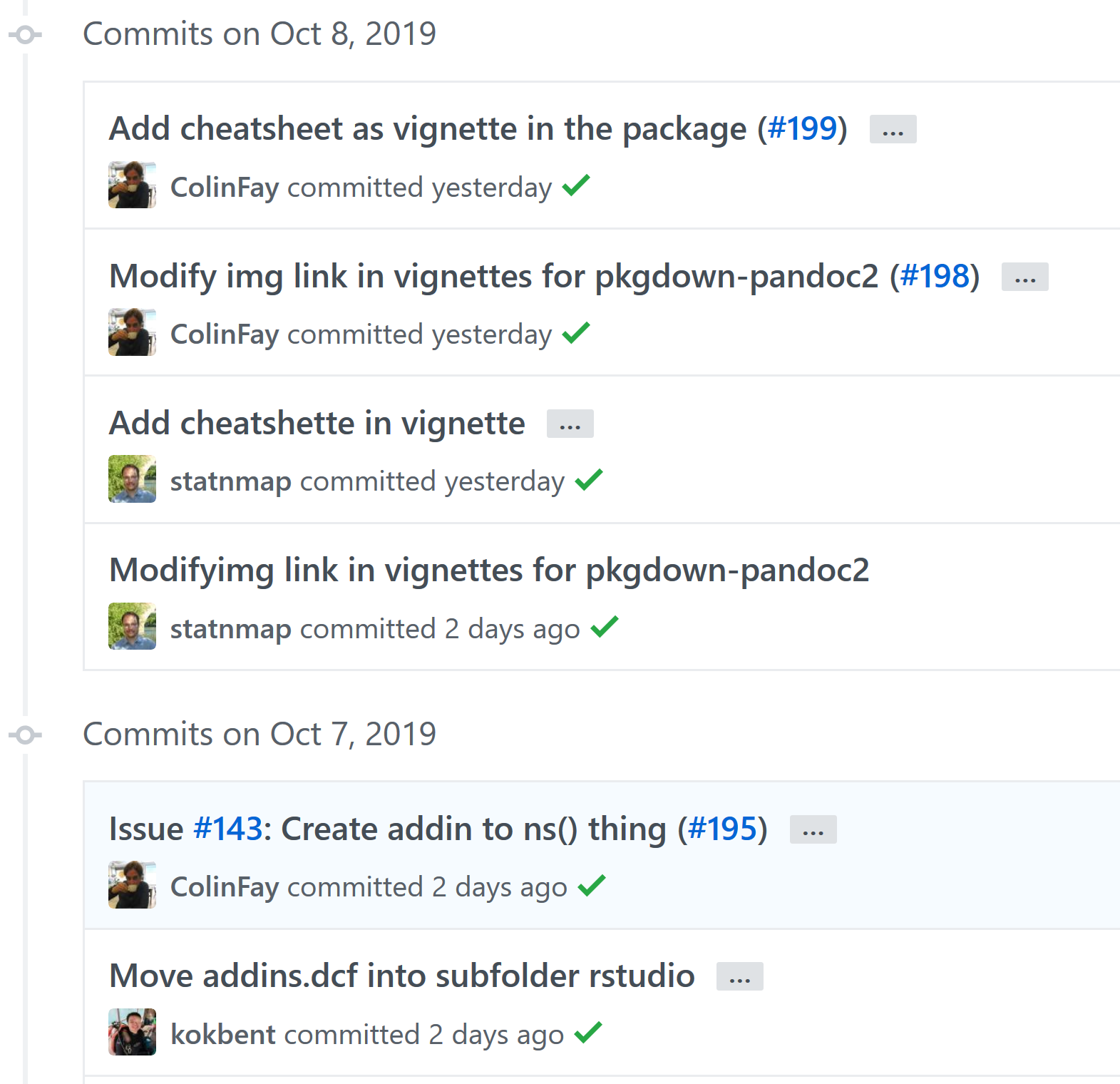
Task: Click checkmark next to Add cheatshette commit
Action: click(x=589, y=479)
